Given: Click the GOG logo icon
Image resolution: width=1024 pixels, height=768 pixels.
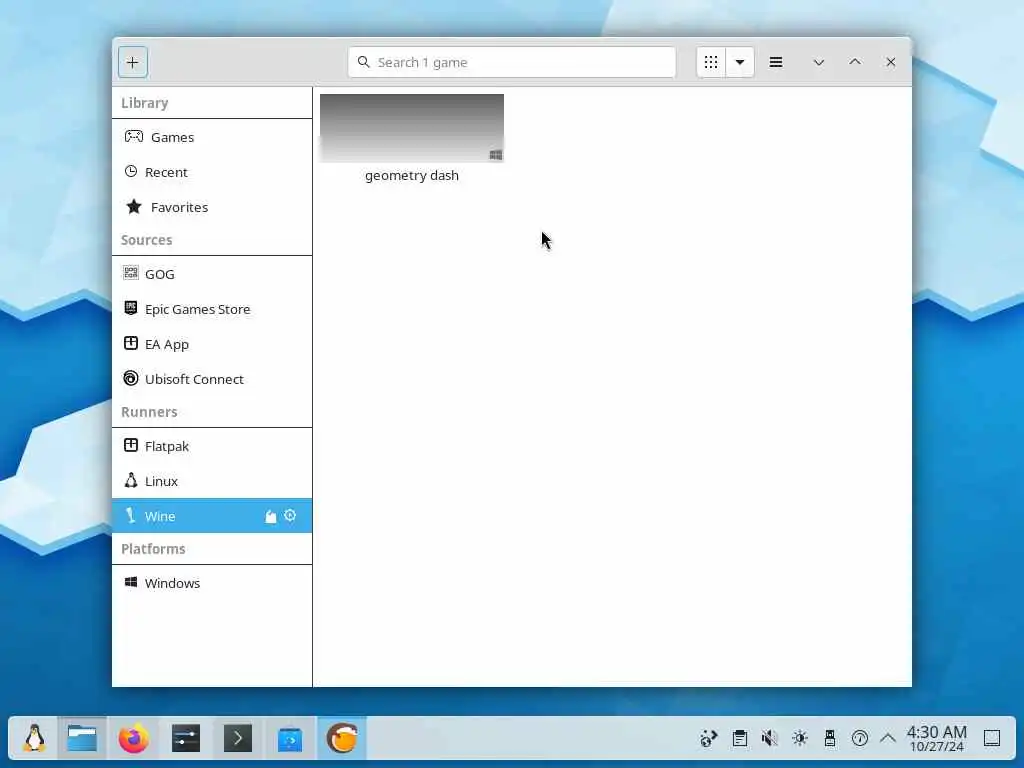Looking at the screenshot, I should tap(131, 273).
